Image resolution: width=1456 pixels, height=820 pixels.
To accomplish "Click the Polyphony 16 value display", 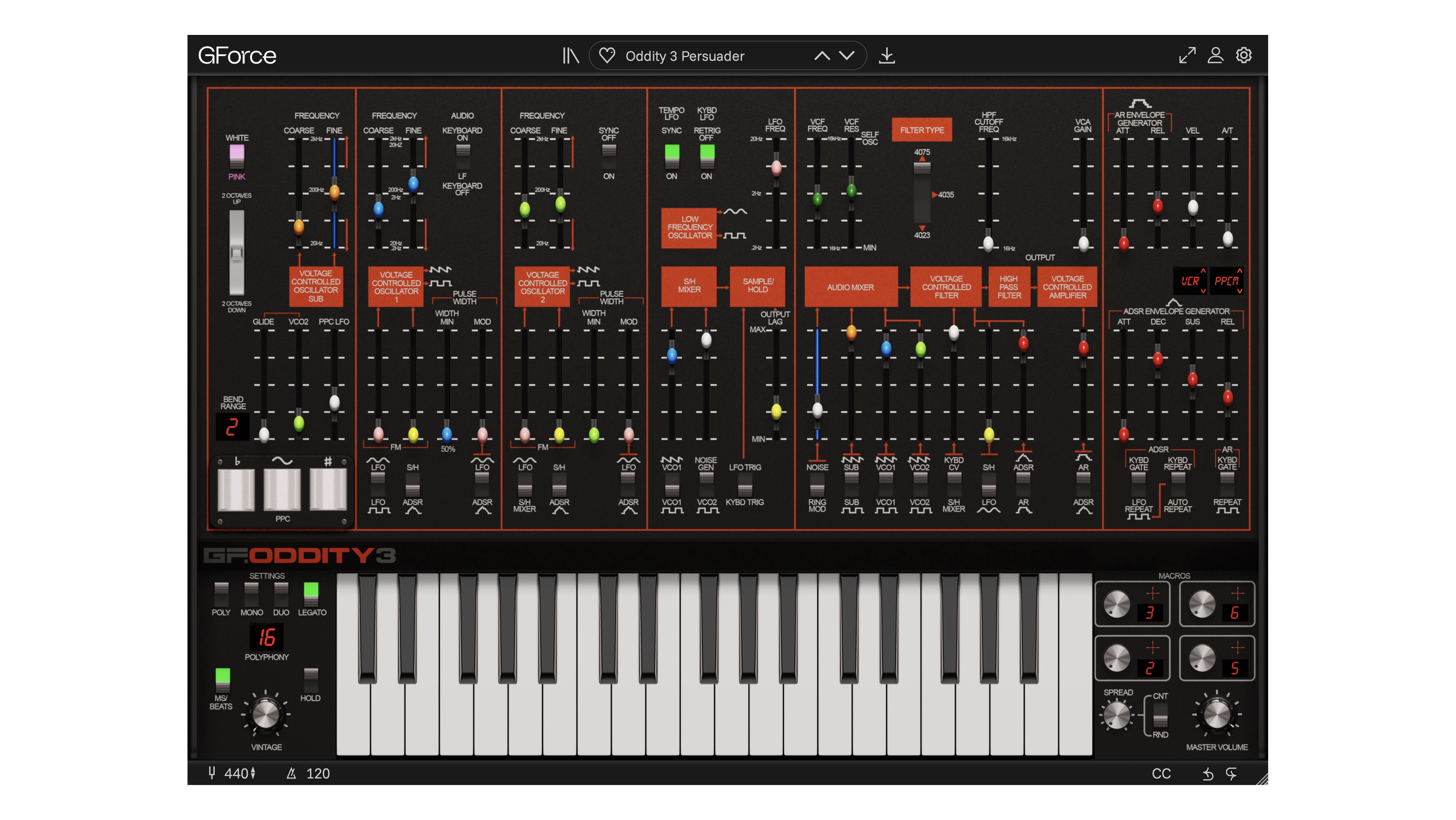I will 267,637.
